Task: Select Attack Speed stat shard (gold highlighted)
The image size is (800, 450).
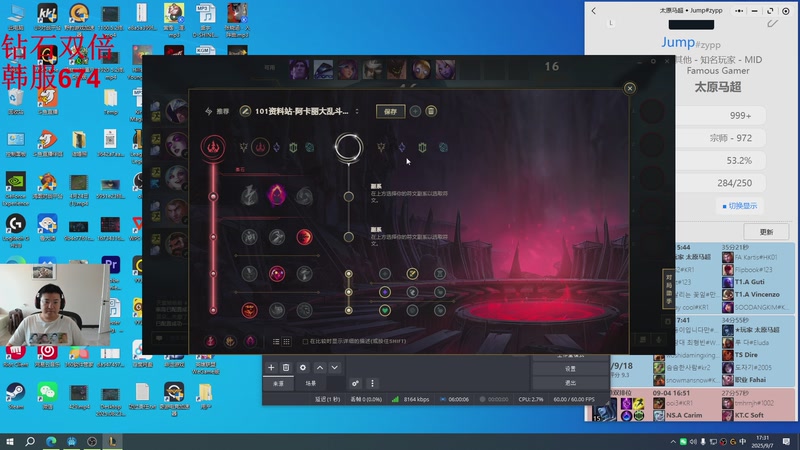Action: (412, 274)
